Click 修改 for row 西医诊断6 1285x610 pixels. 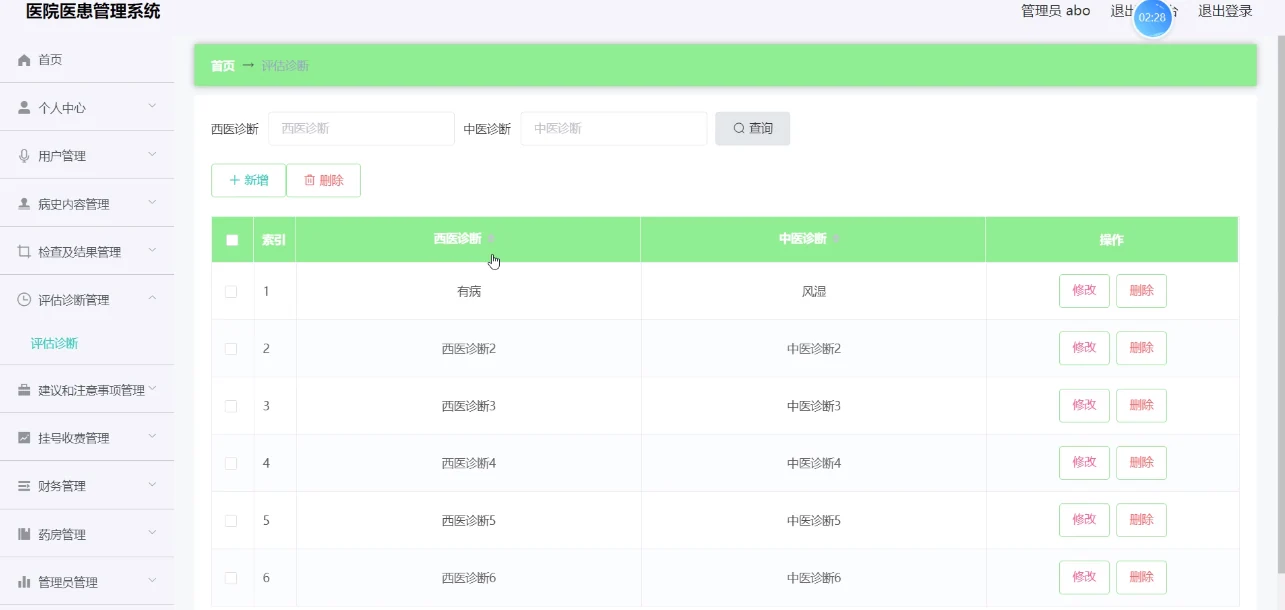coord(1084,578)
